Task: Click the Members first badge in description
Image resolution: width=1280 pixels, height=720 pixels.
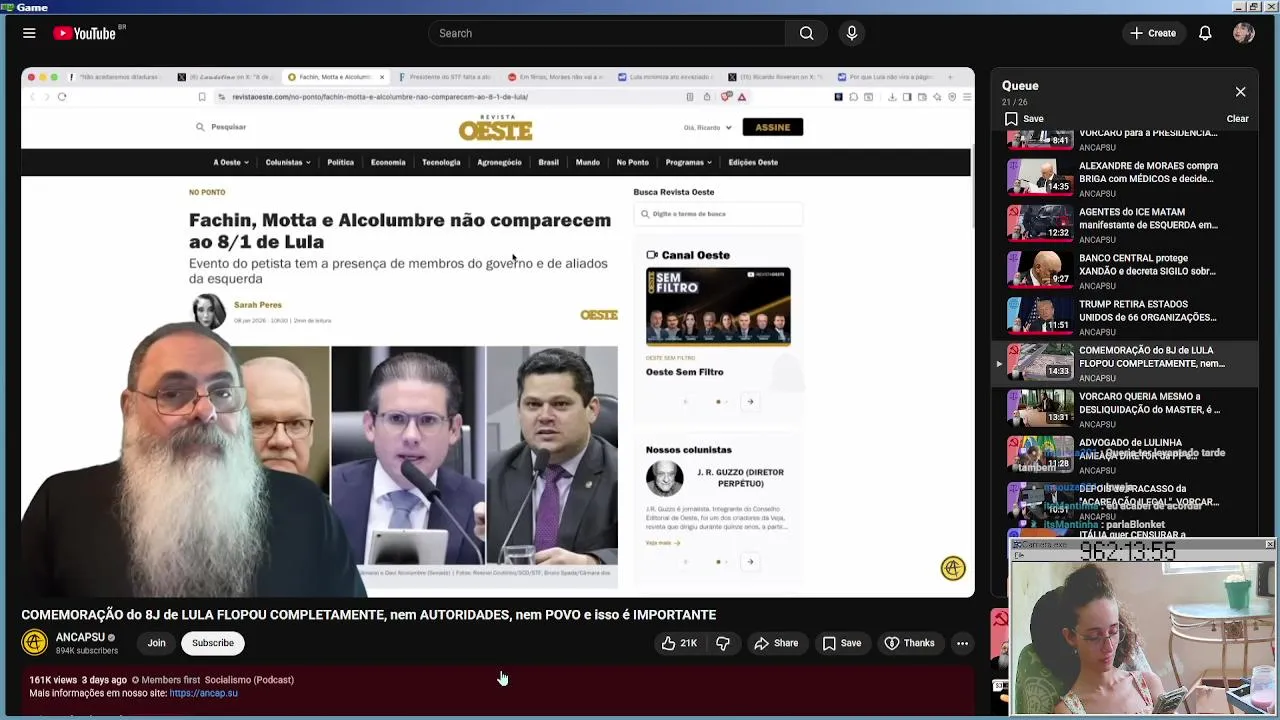Action: [166, 680]
